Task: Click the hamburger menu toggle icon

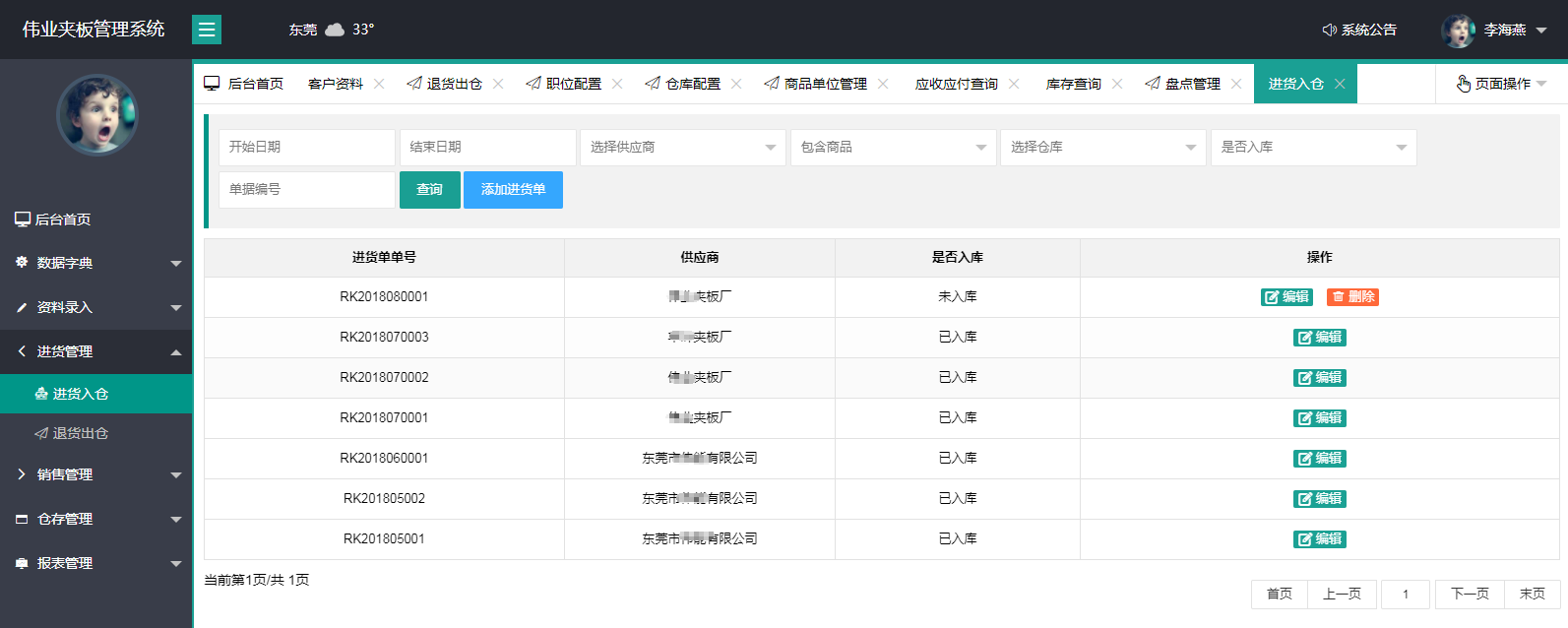Action: (207, 30)
